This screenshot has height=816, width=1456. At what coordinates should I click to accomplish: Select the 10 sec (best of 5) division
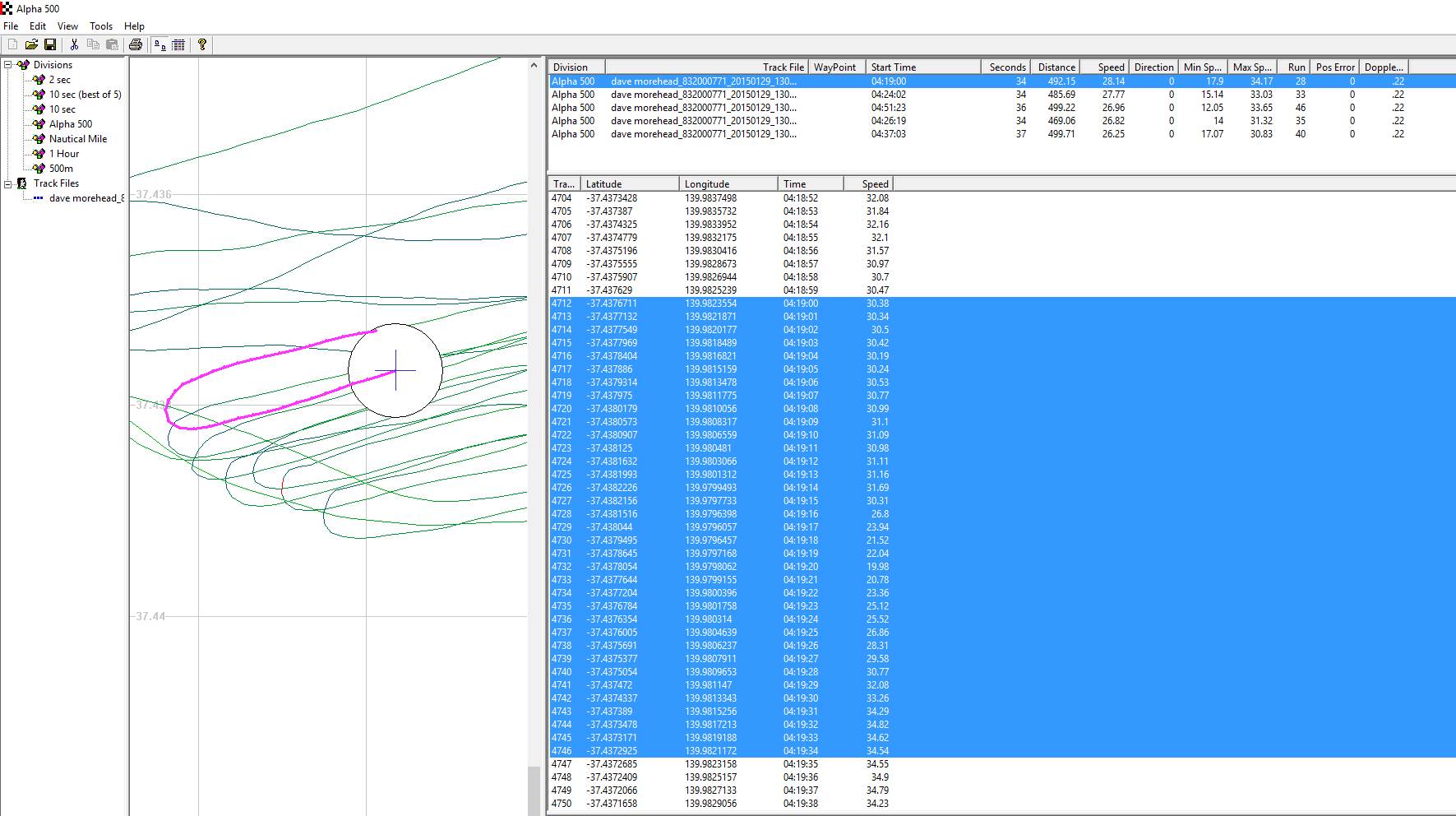(x=85, y=95)
